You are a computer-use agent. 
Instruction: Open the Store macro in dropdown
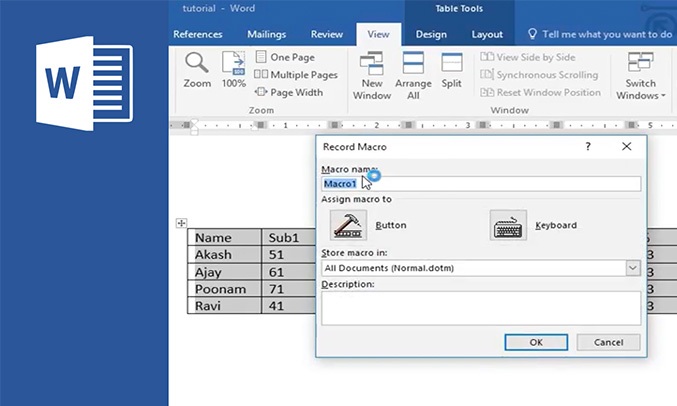[632, 268]
